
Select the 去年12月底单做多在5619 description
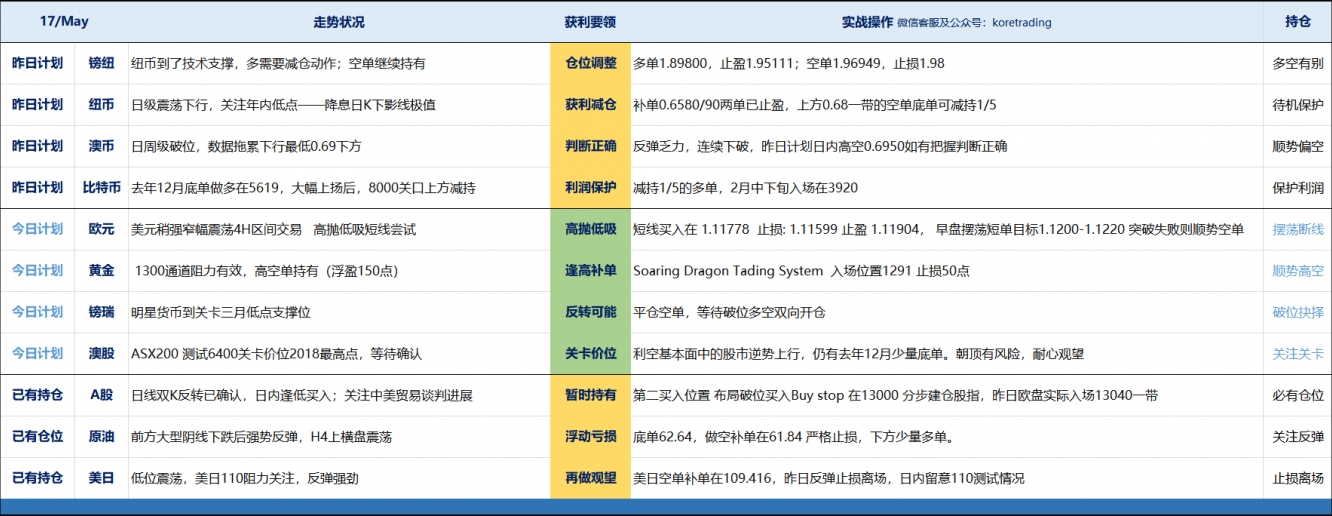[x=303, y=187]
